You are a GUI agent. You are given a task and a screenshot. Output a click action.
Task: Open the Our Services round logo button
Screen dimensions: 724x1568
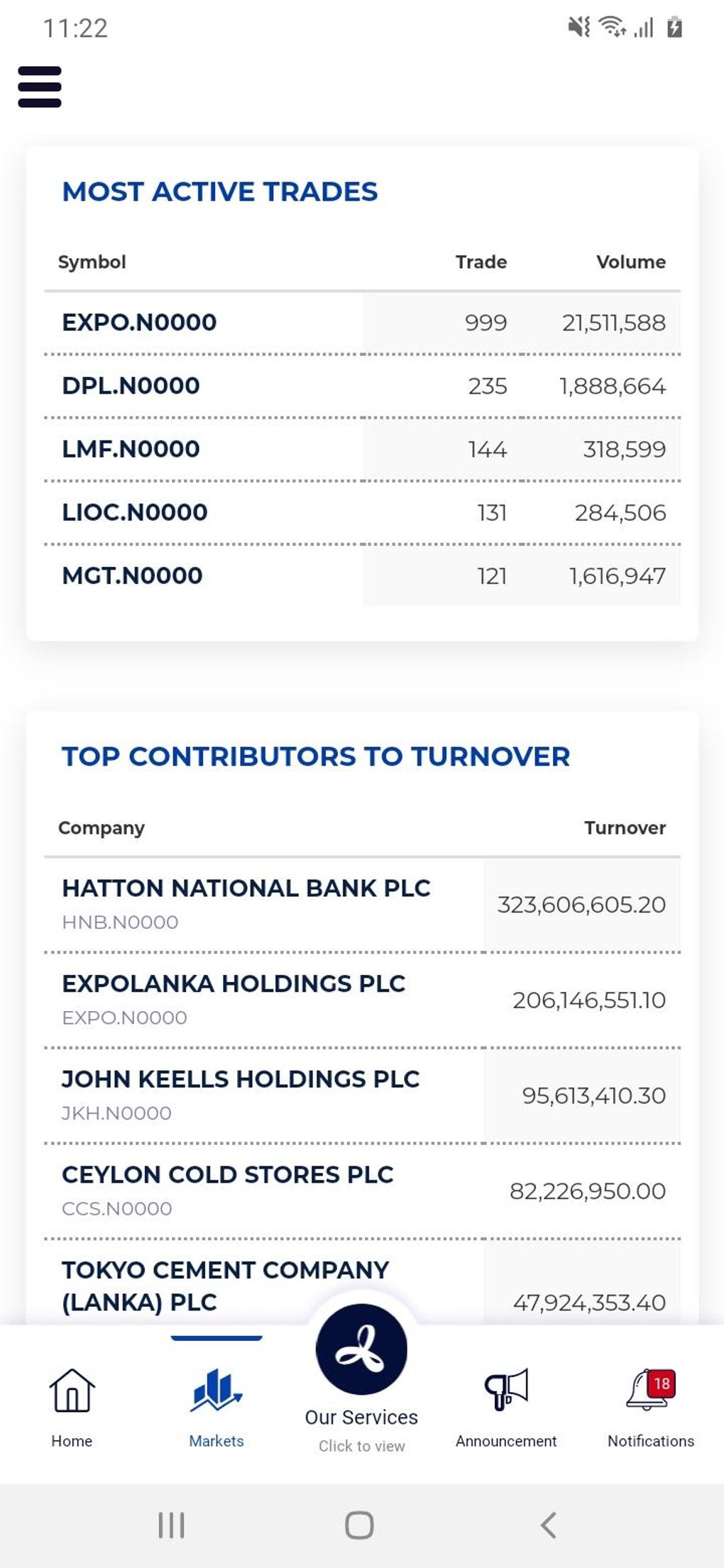click(x=361, y=1349)
